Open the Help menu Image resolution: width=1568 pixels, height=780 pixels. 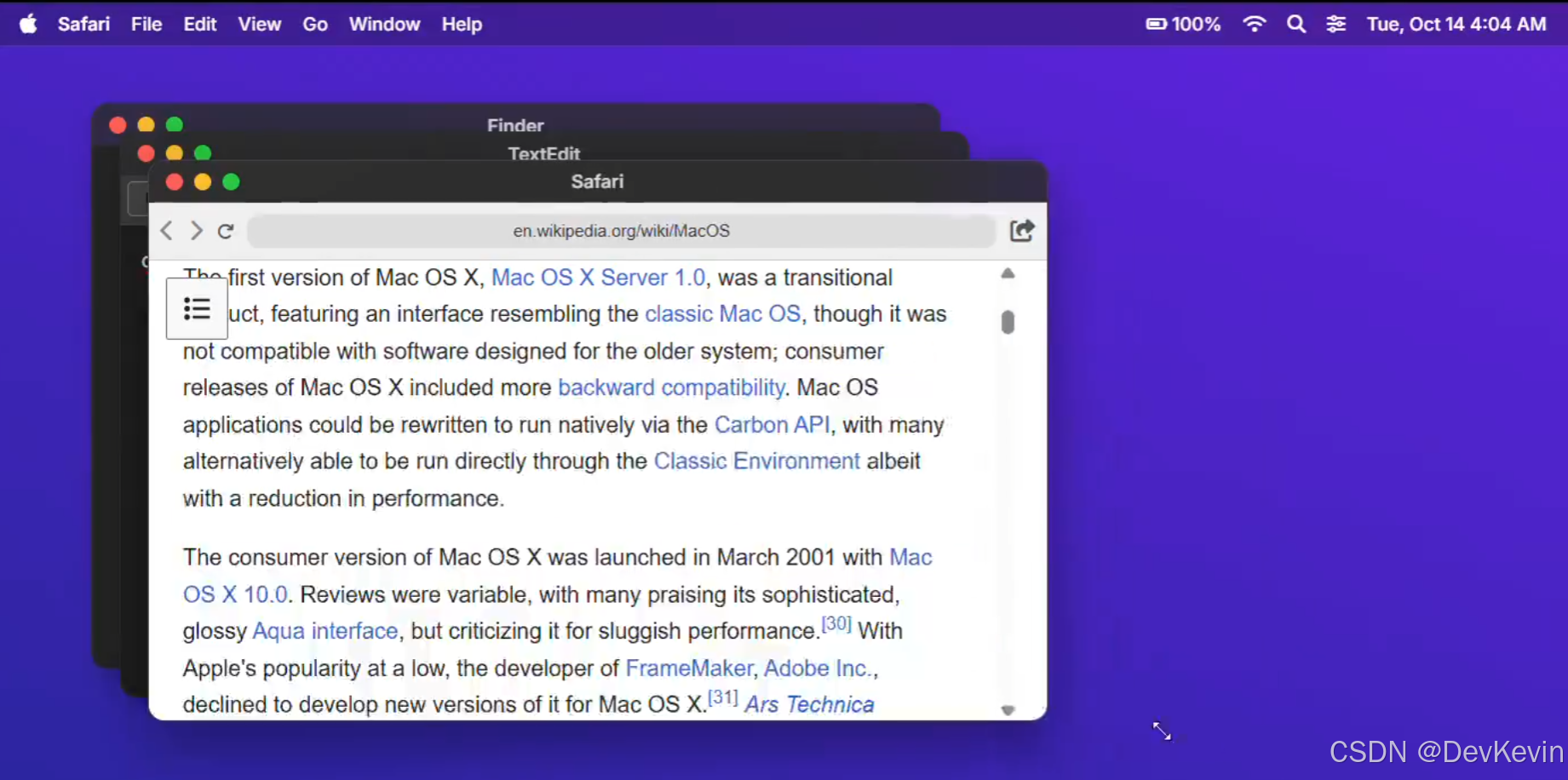(462, 24)
